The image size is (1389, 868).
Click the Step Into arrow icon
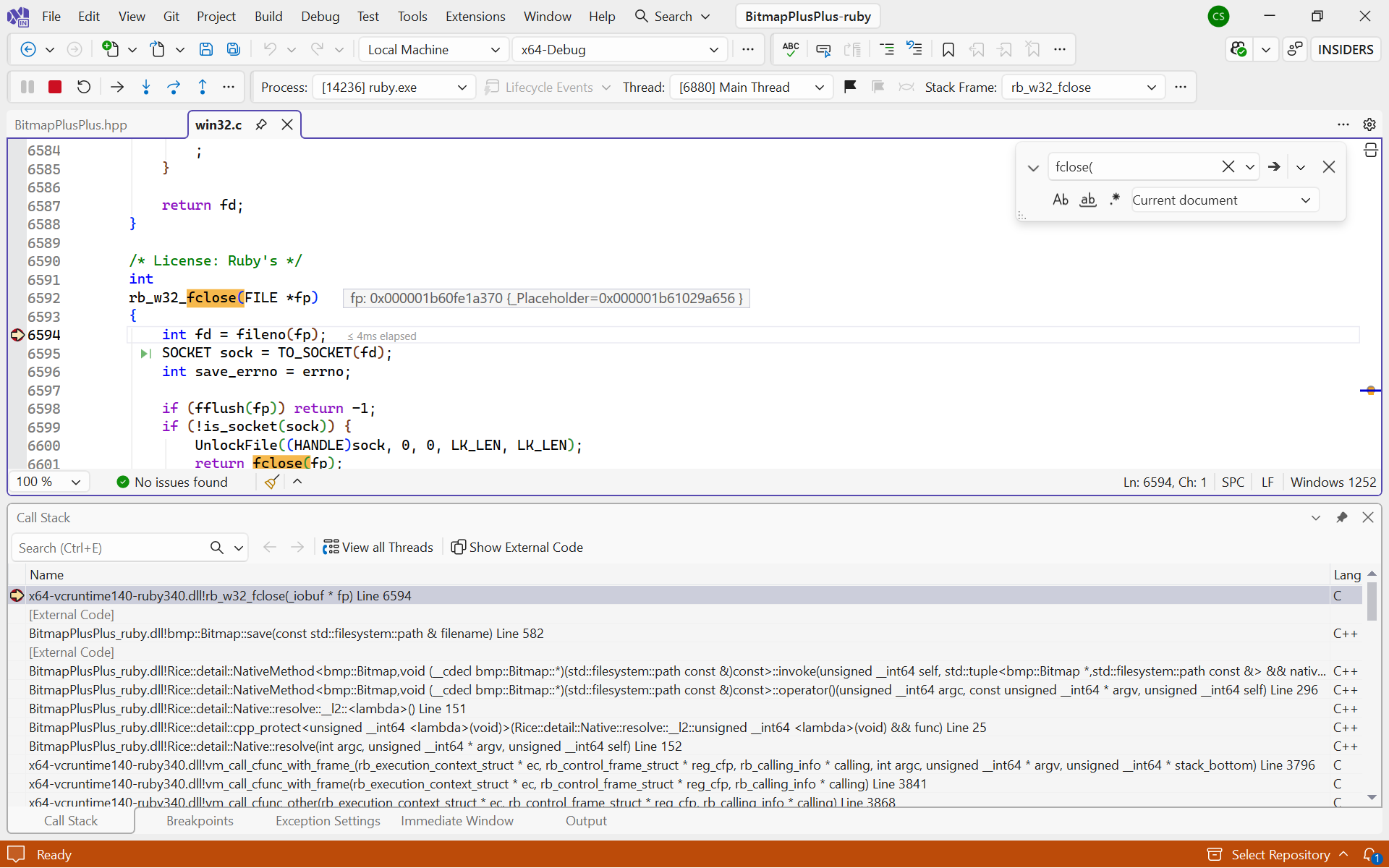[145, 87]
